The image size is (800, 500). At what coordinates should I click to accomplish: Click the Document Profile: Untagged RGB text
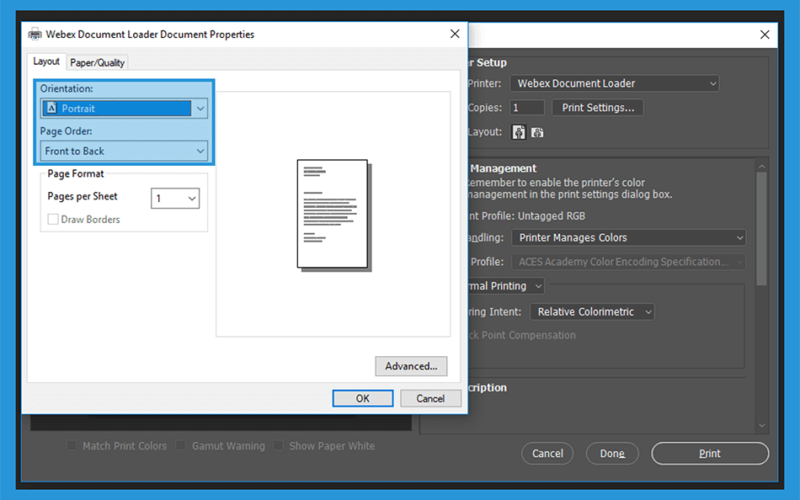point(527,216)
